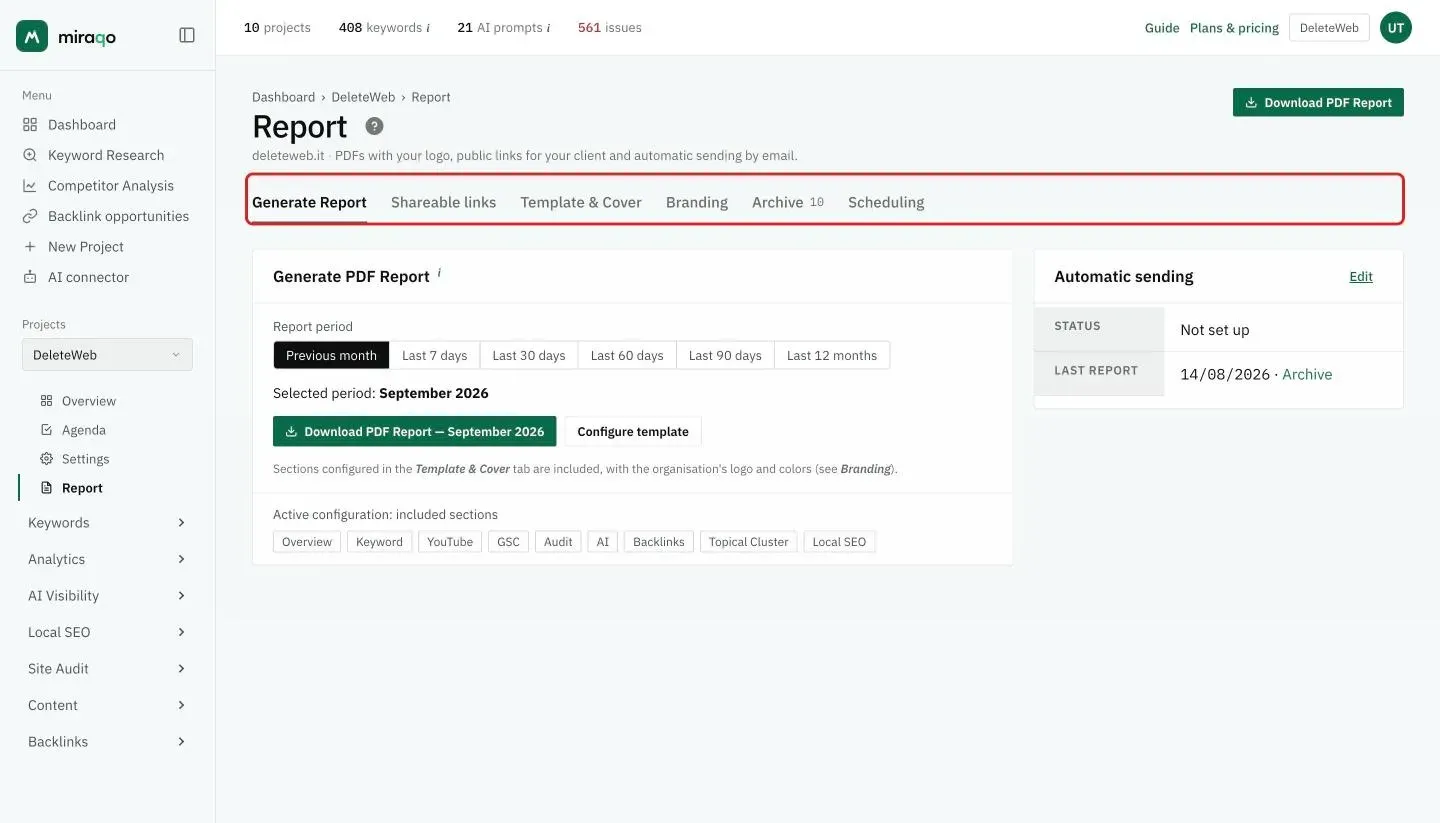Select the Last 90 days period
Viewport: 1440px width, 823px height.
coord(725,355)
